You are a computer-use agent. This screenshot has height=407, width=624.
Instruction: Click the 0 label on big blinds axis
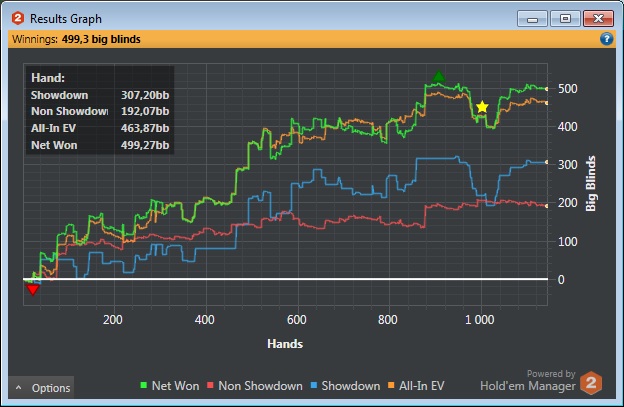click(561, 280)
